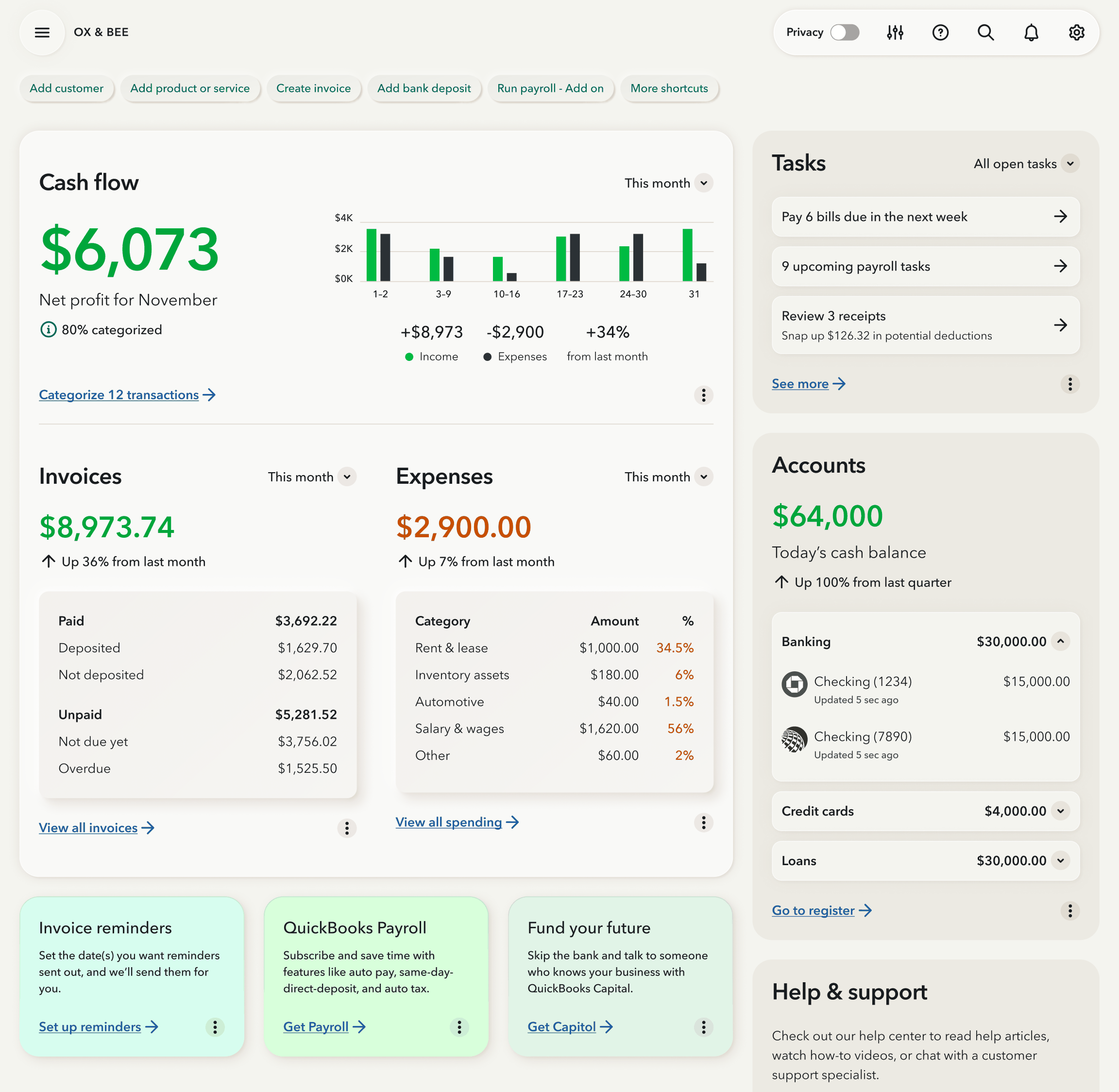Open the hamburger navigation menu
The width and height of the screenshot is (1119, 1092).
point(42,32)
